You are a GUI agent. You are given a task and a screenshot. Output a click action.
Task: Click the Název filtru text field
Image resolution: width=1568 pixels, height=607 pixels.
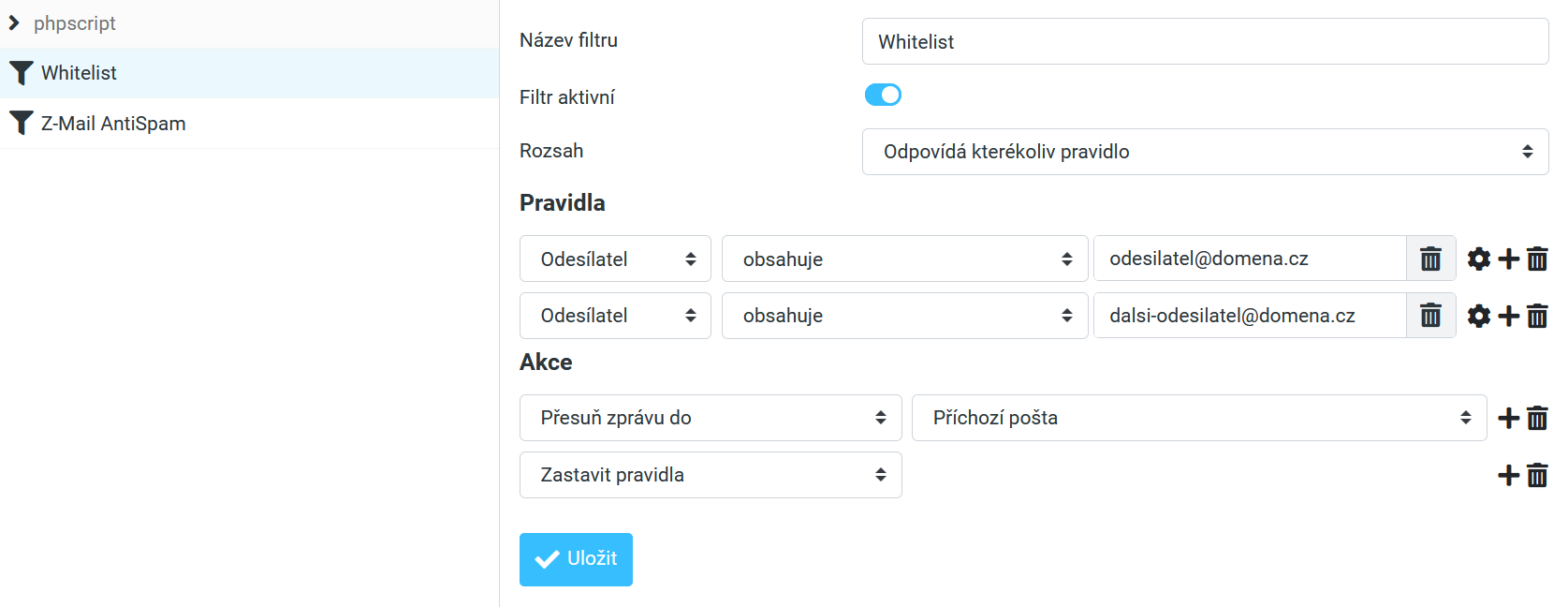[1205, 42]
